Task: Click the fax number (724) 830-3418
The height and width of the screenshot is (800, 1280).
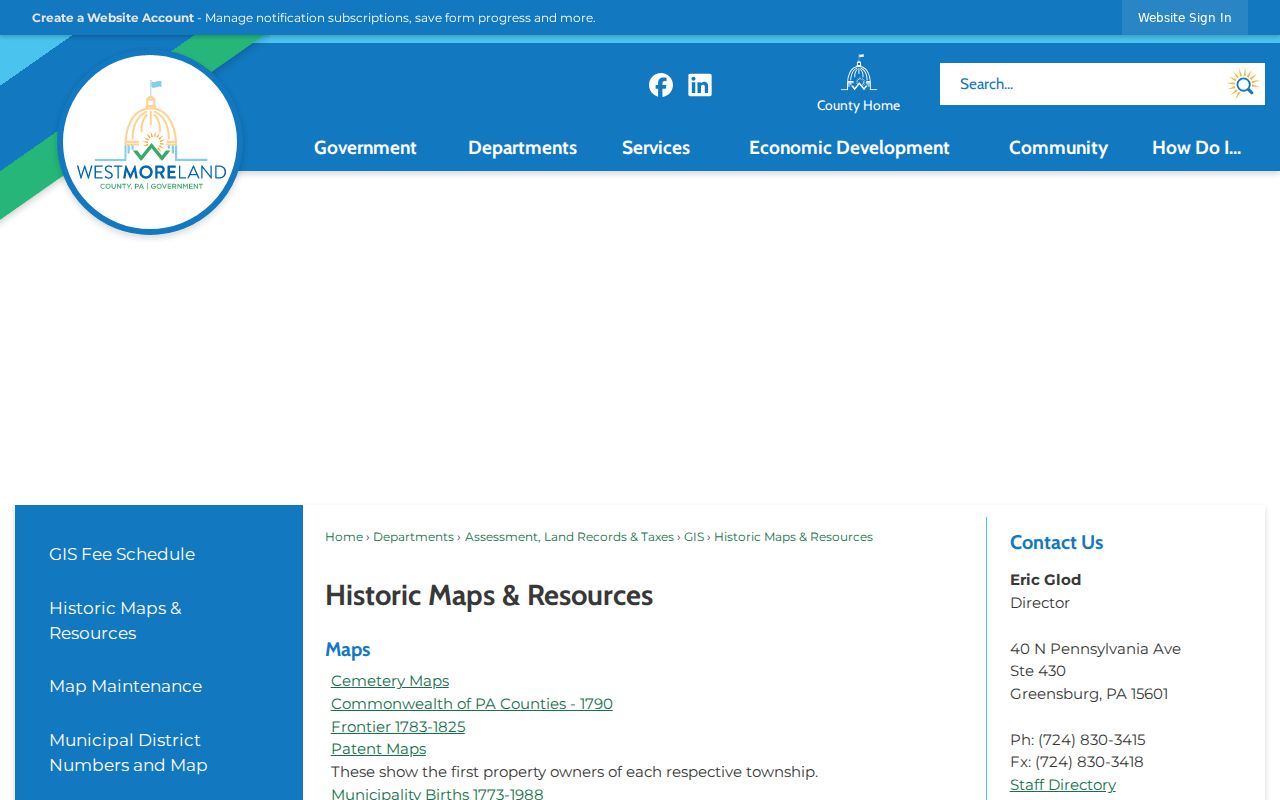Action: [x=1089, y=762]
